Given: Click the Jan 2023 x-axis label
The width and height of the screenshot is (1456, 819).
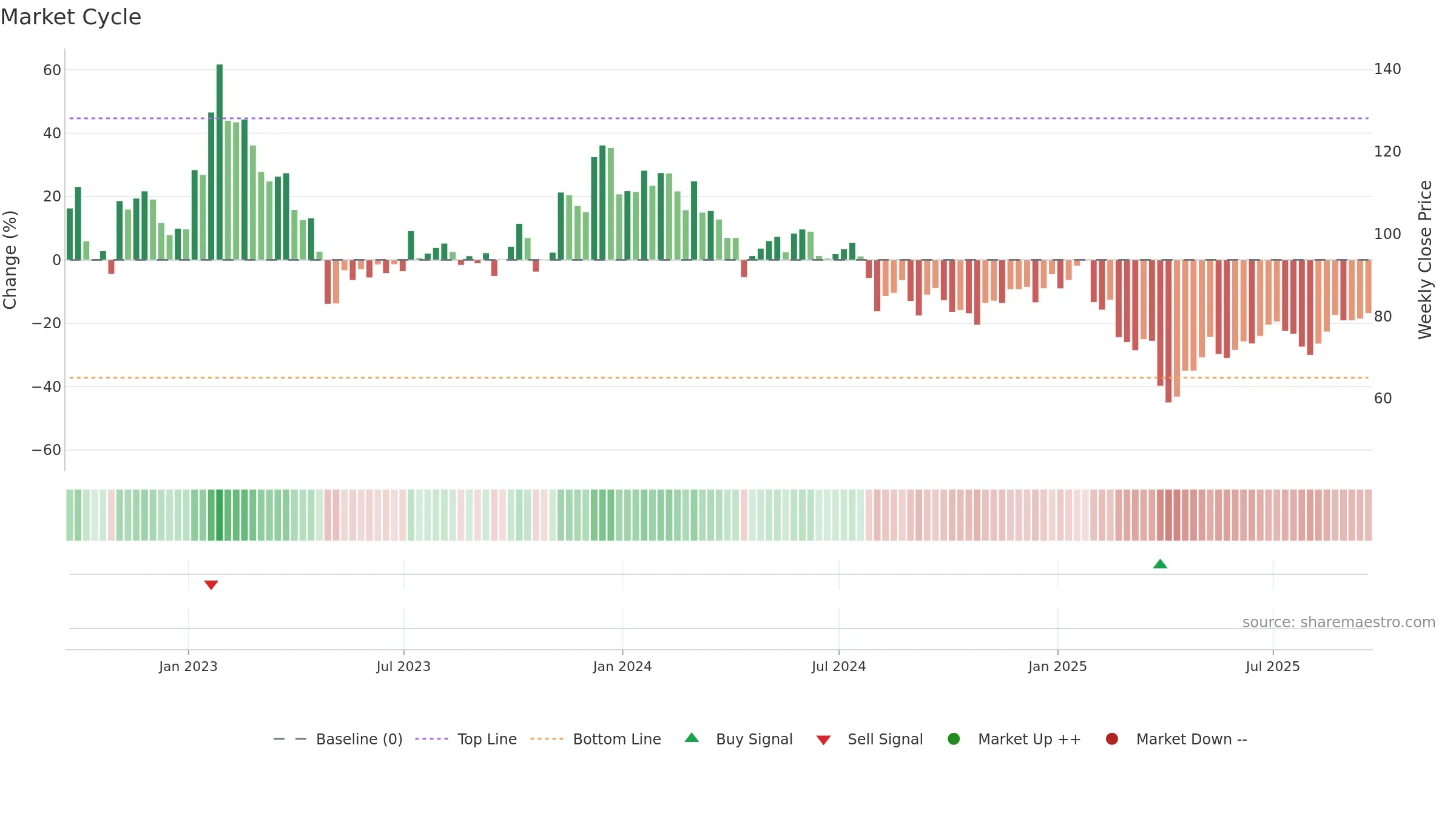Looking at the screenshot, I should point(188,666).
